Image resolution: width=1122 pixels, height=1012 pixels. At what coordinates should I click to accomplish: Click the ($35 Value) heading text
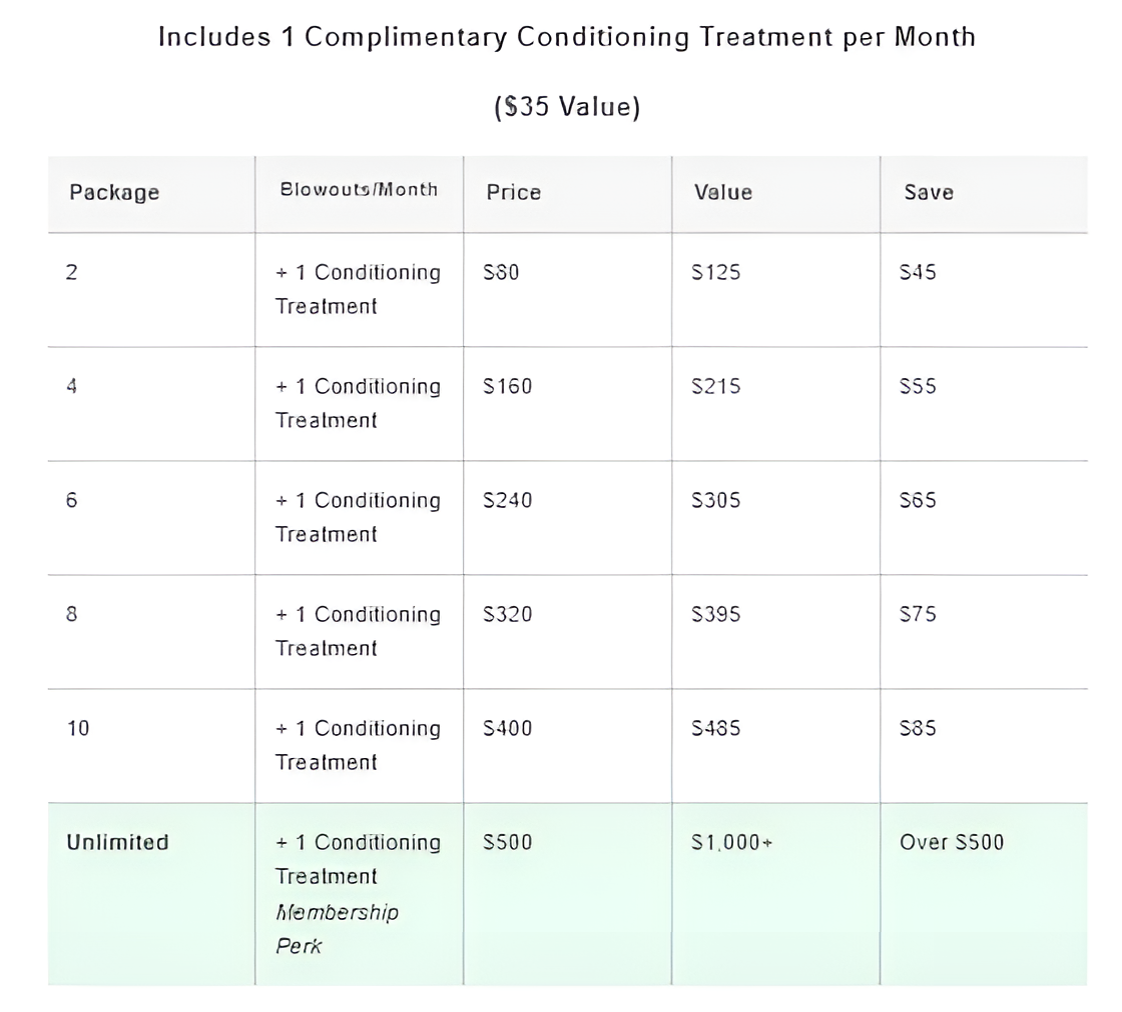click(x=567, y=107)
